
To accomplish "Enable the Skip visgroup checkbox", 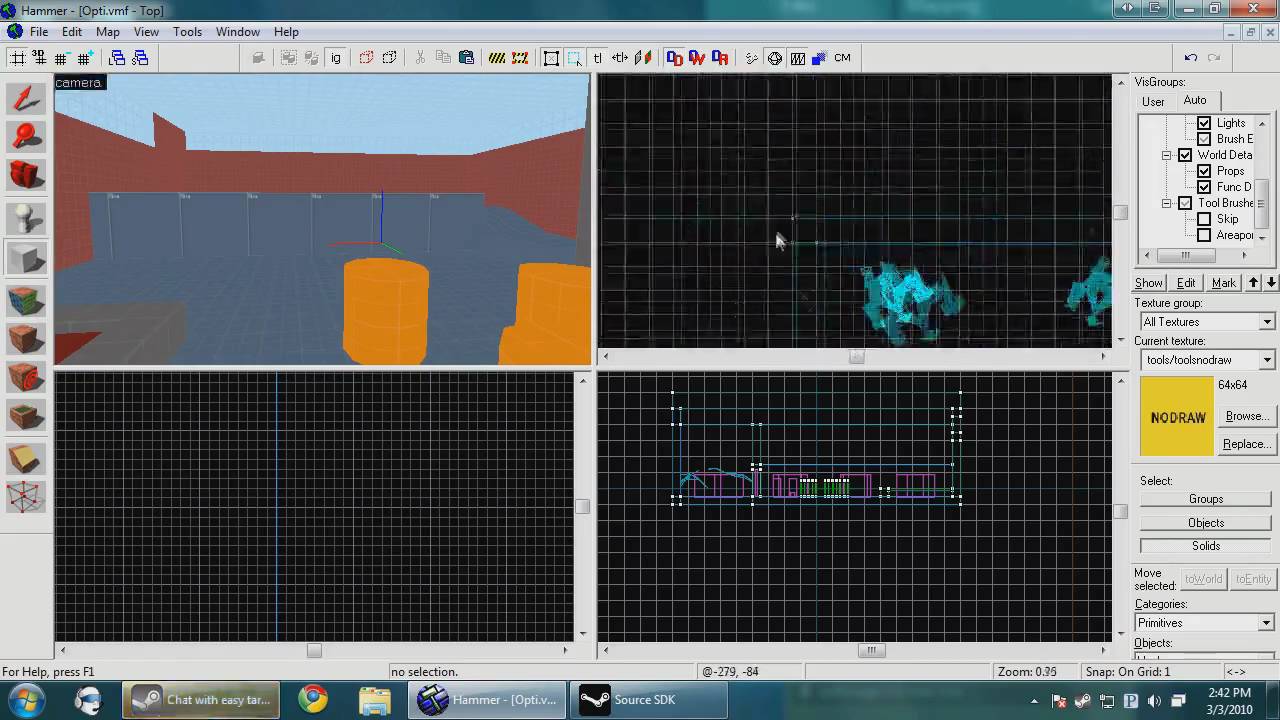I will [x=1204, y=219].
